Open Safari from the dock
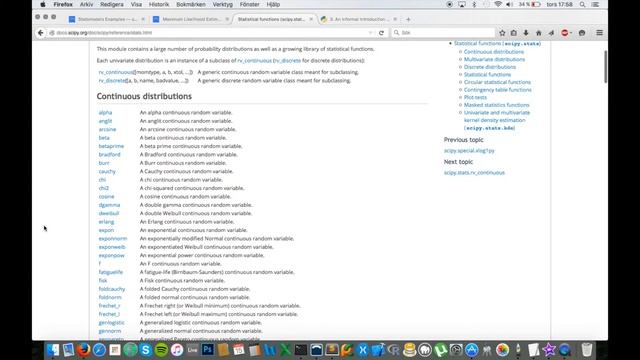The height and width of the screenshot is (360, 640). point(99,350)
